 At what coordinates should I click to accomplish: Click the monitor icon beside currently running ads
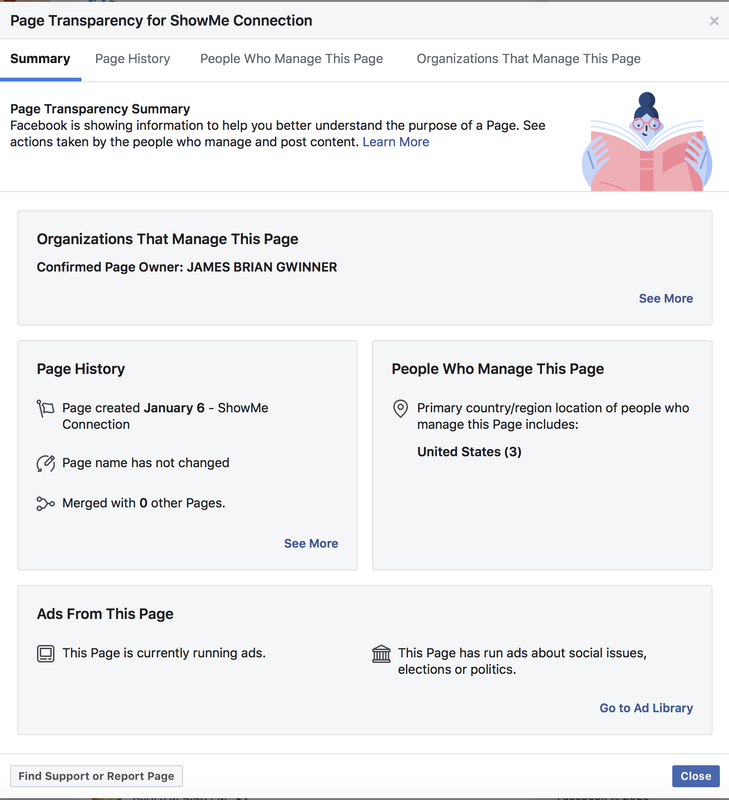click(x=45, y=654)
